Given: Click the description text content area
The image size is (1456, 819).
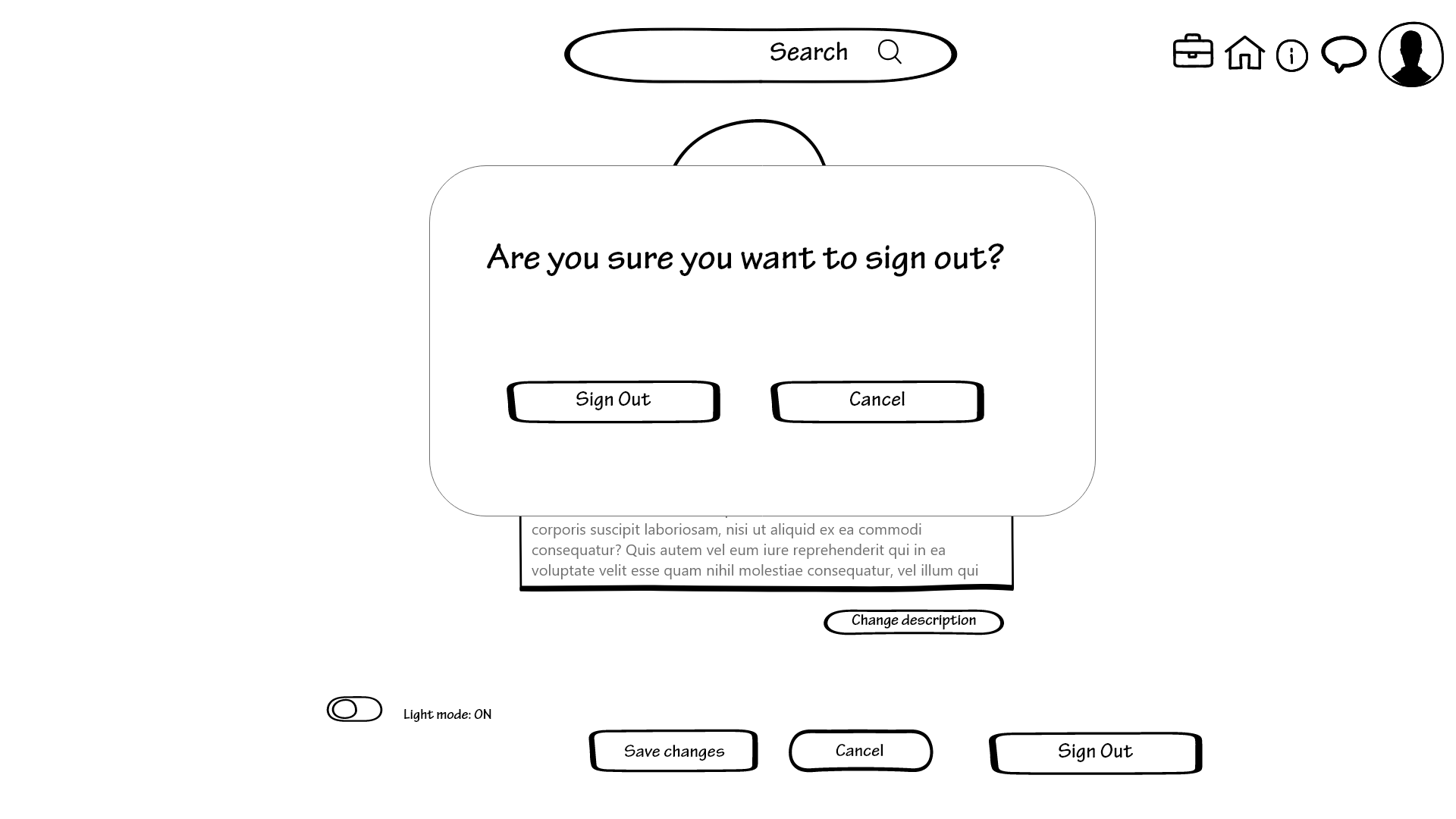Looking at the screenshot, I should pyautogui.click(x=764, y=549).
